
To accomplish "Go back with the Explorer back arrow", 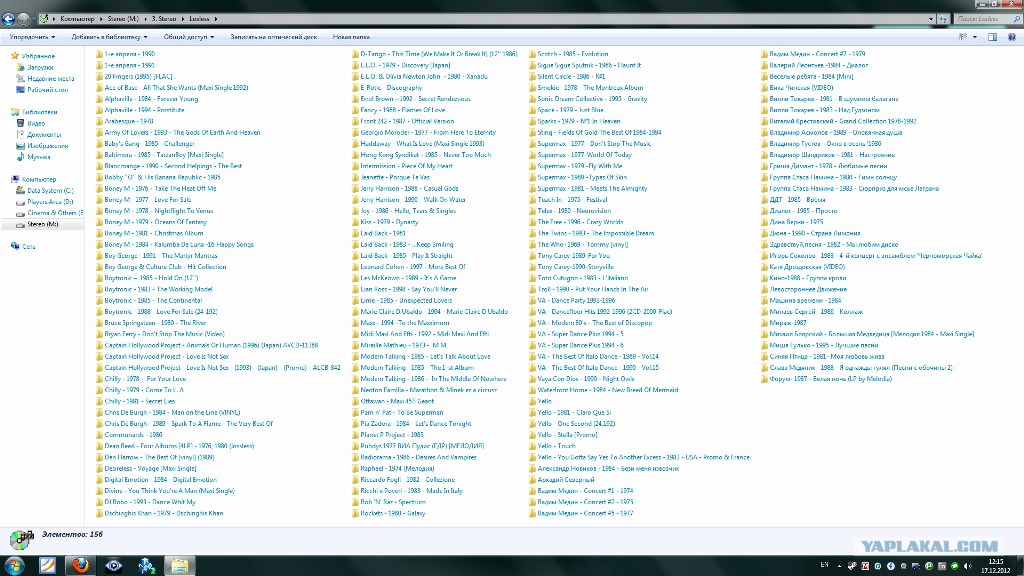I will coord(8,19).
